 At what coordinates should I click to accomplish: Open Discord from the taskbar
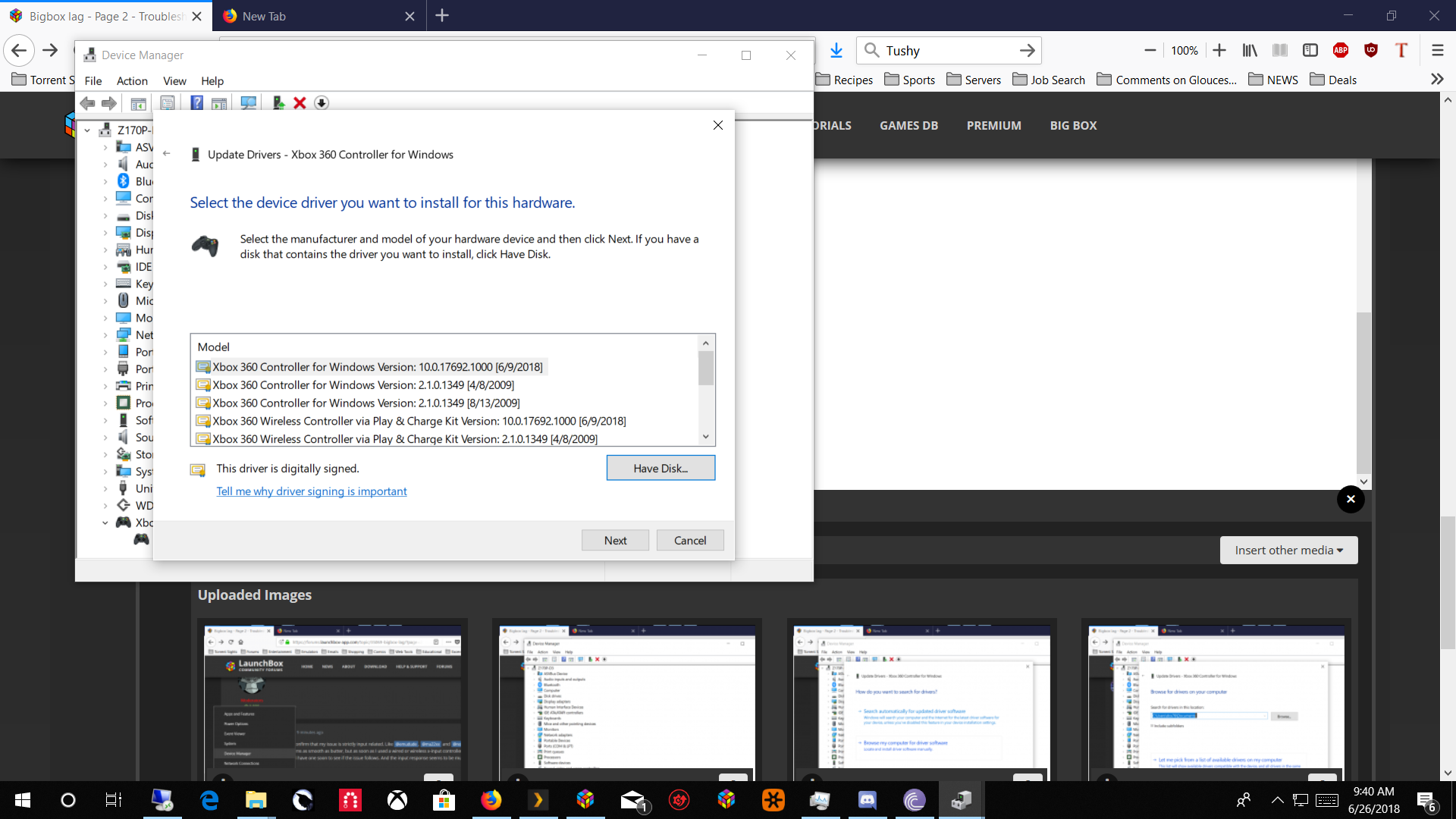pyautogui.click(x=867, y=800)
